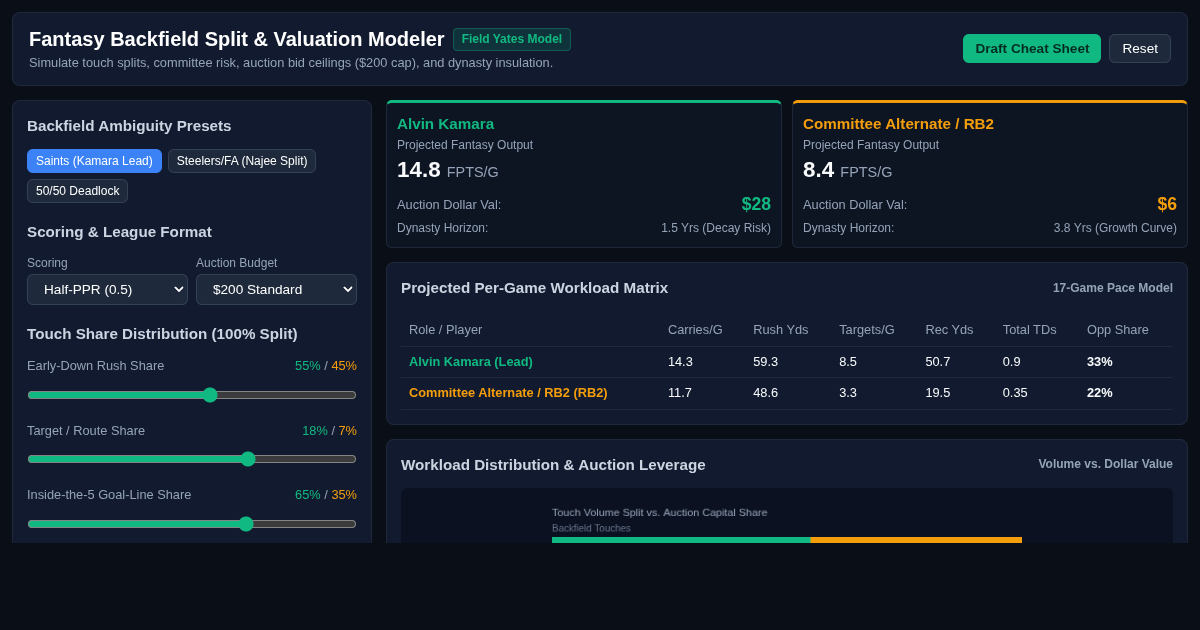Adjust the Early-Down Rush Share slider

[x=192, y=395]
